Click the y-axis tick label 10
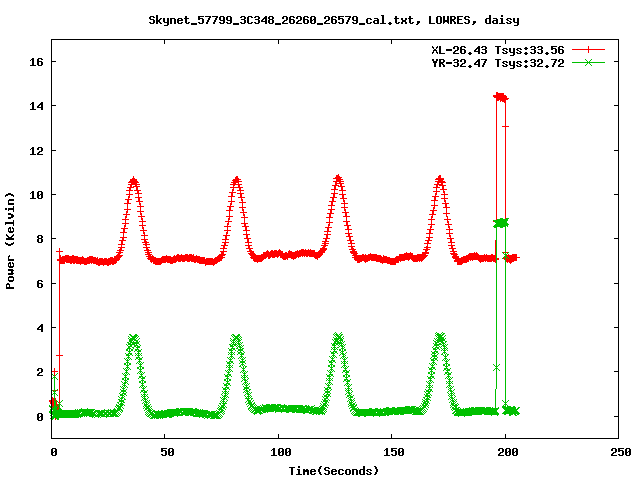Image resolution: width=640 pixels, height=480 pixels. pyautogui.click(x=36, y=195)
